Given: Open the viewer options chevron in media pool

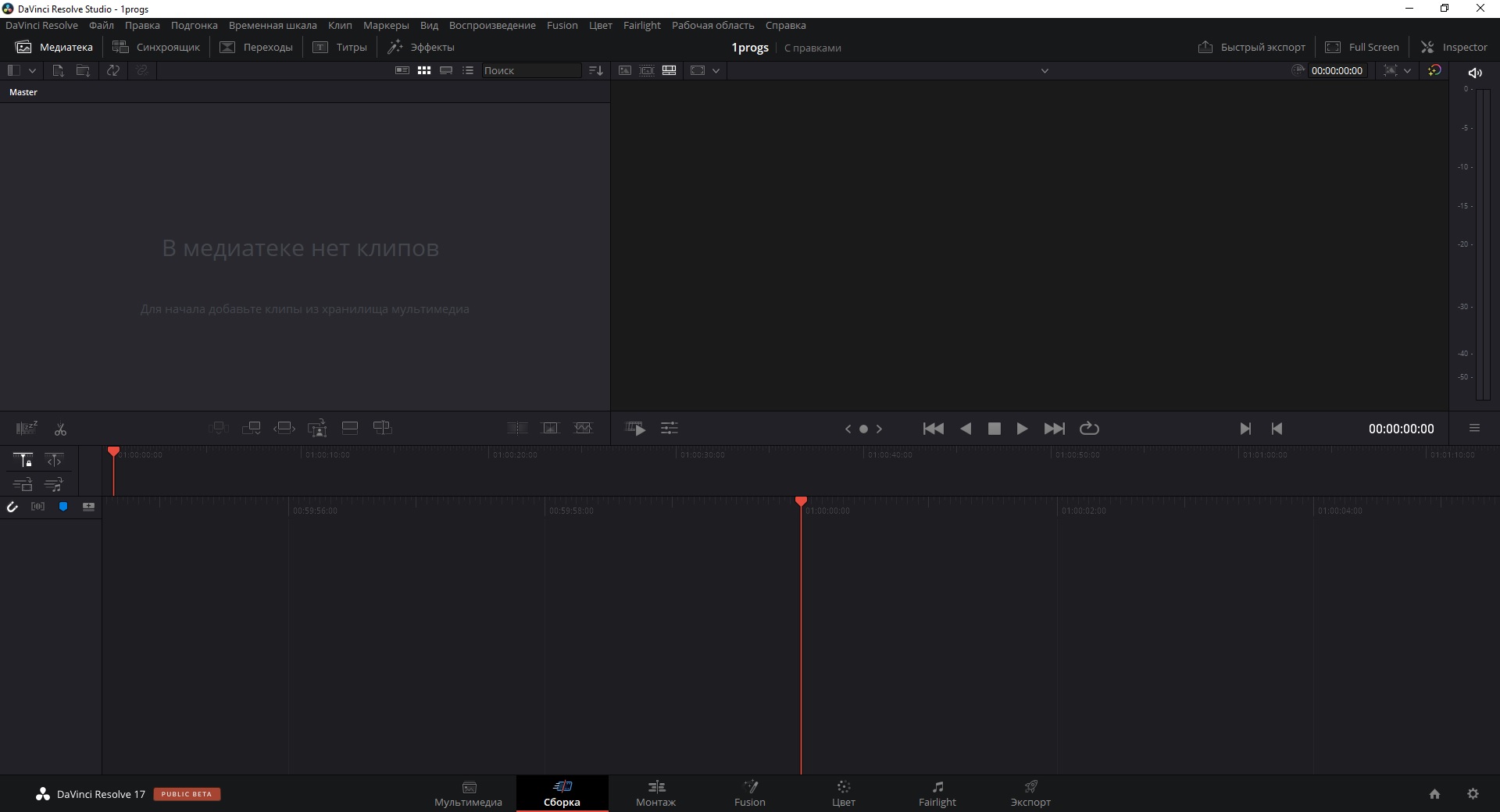Looking at the screenshot, I should pyautogui.click(x=716, y=70).
